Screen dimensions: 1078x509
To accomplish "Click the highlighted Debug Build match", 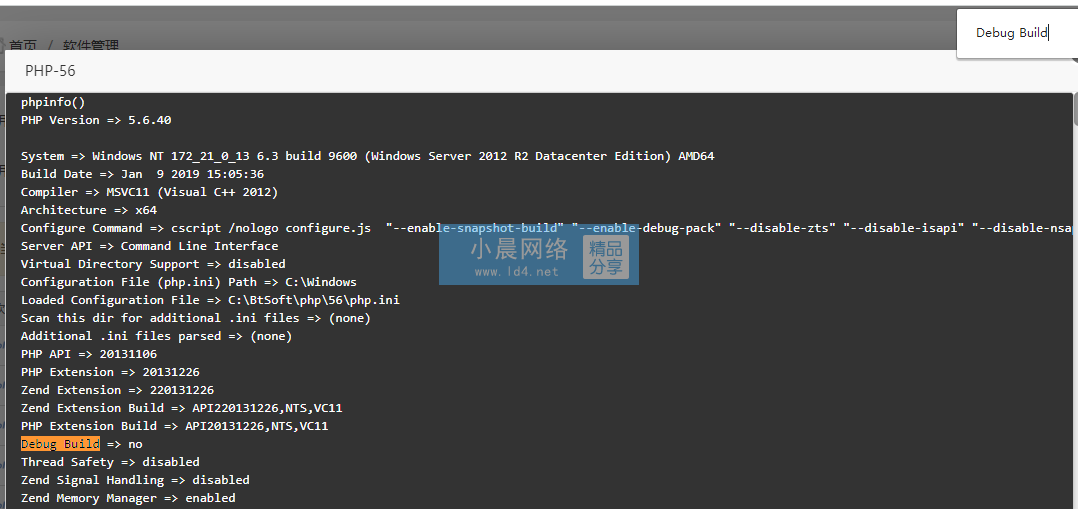I will click(60, 444).
